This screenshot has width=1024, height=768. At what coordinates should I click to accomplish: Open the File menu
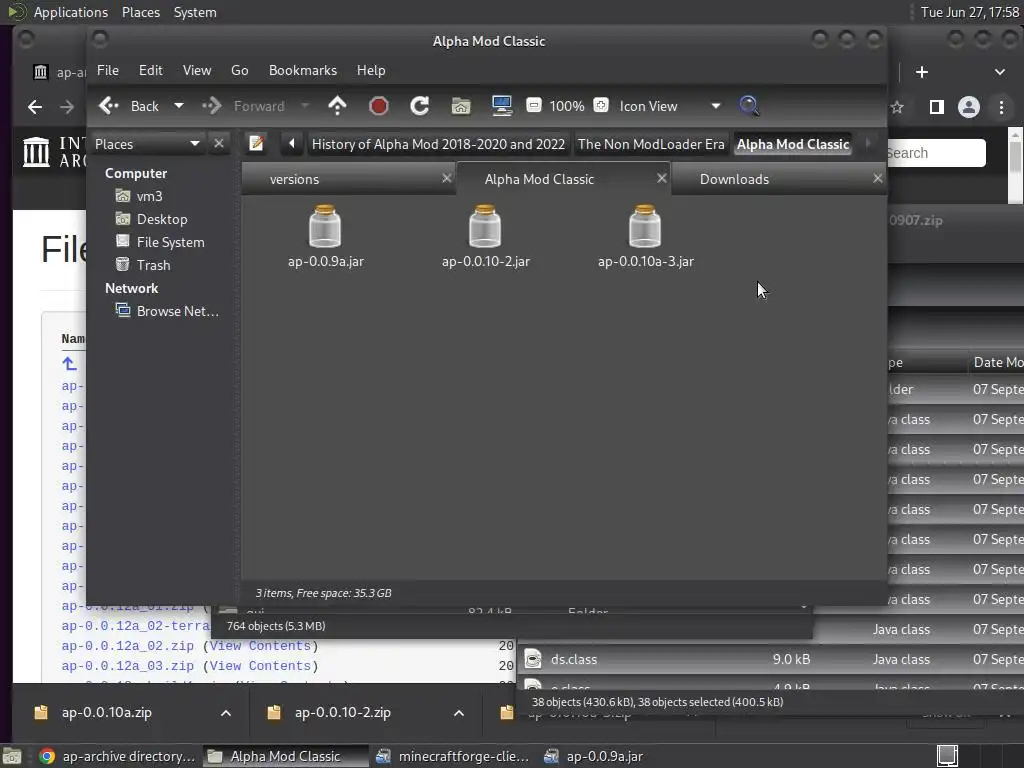click(x=108, y=71)
